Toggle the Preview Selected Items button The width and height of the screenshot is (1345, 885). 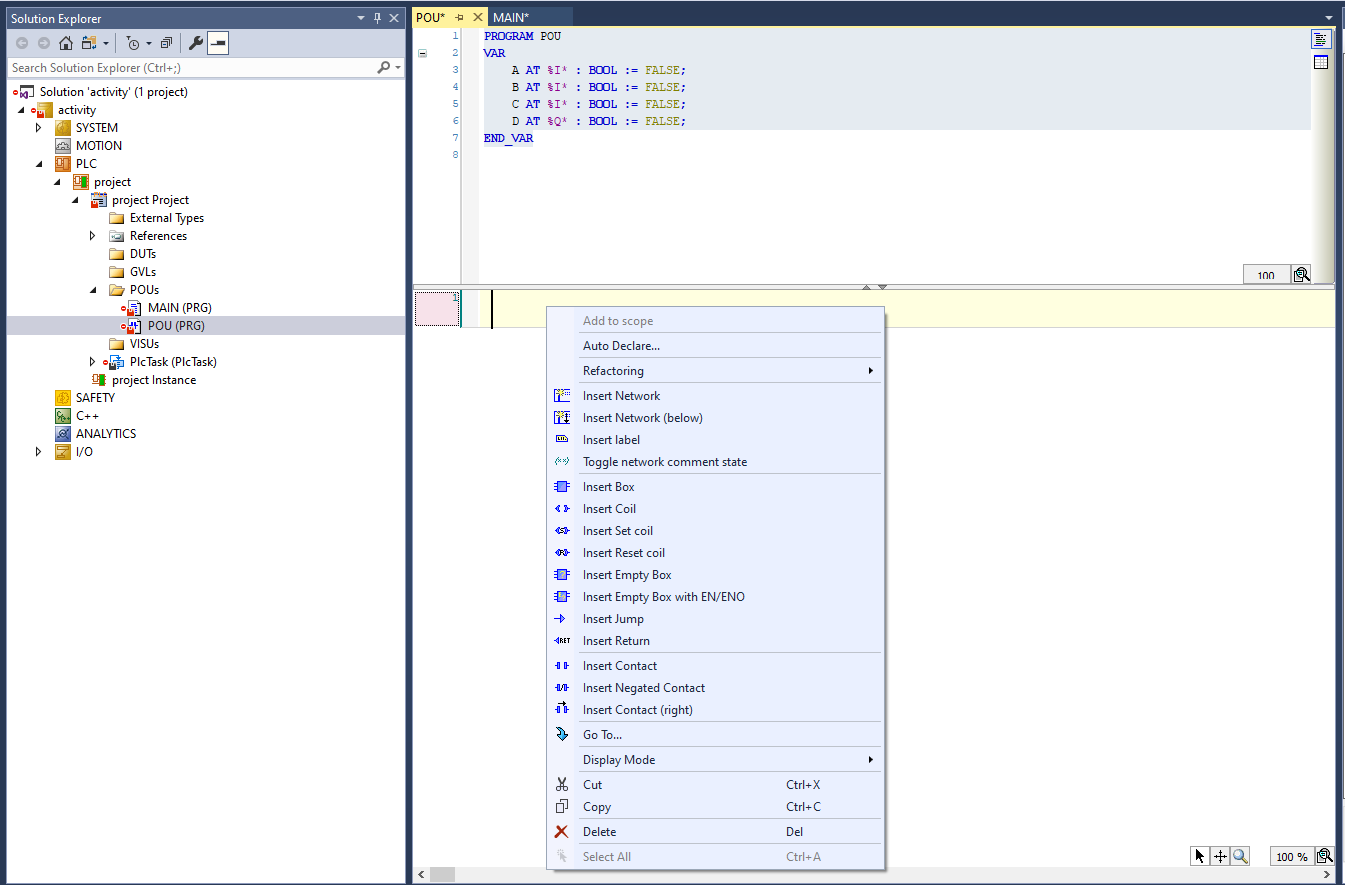pyautogui.click(x=218, y=43)
